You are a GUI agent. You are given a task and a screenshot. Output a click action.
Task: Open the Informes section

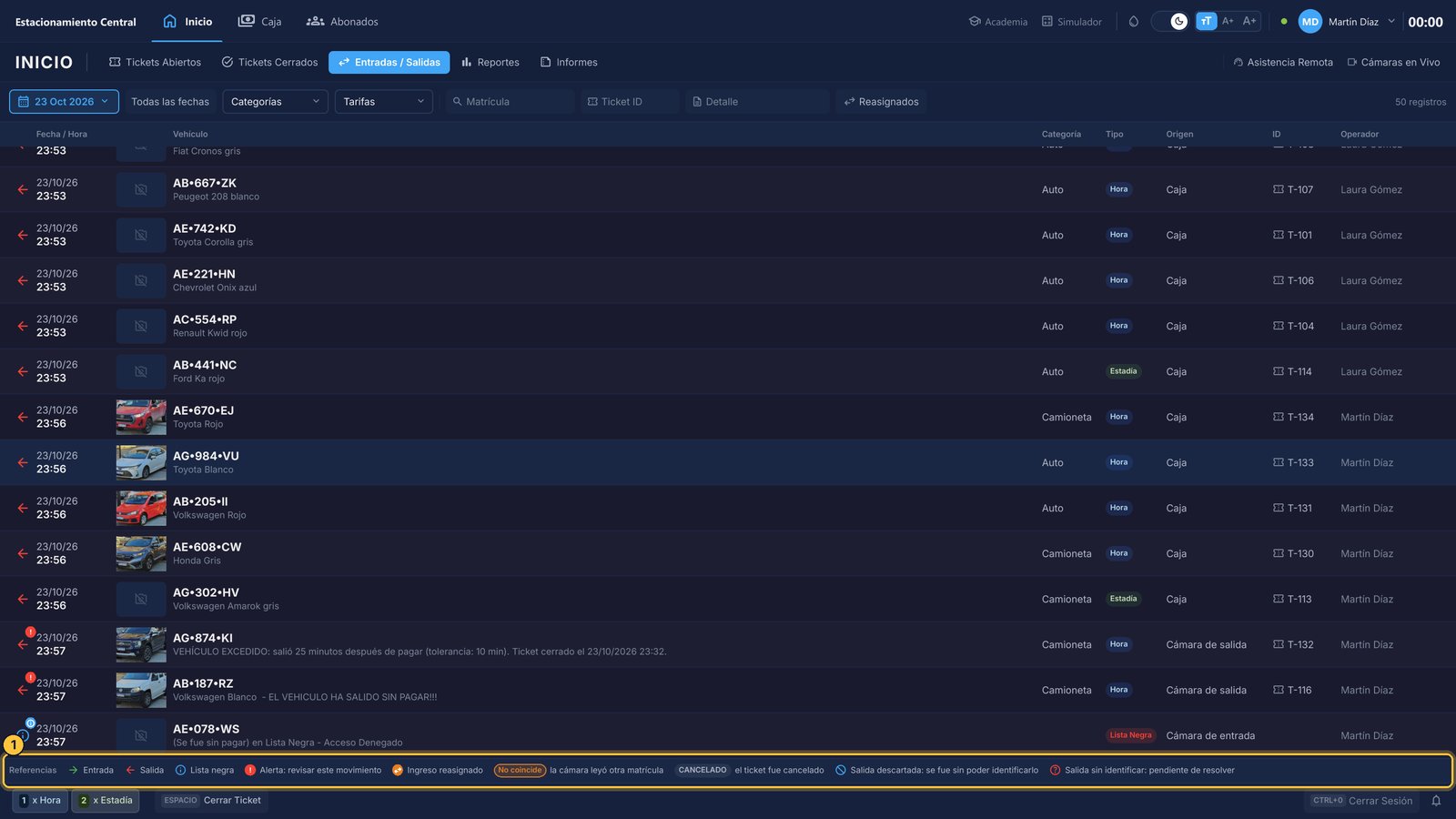click(569, 62)
